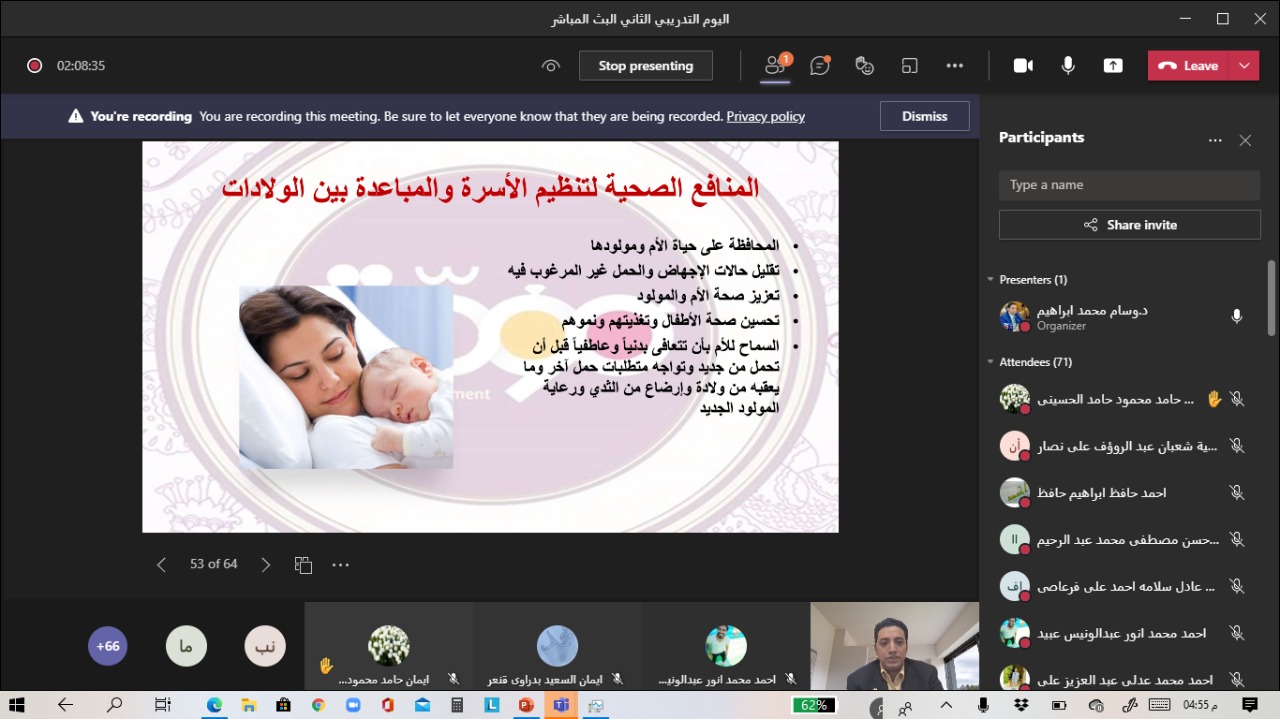Click the Type a name search field
This screenshot has width=1280, height=719.
click(1129, 185)
